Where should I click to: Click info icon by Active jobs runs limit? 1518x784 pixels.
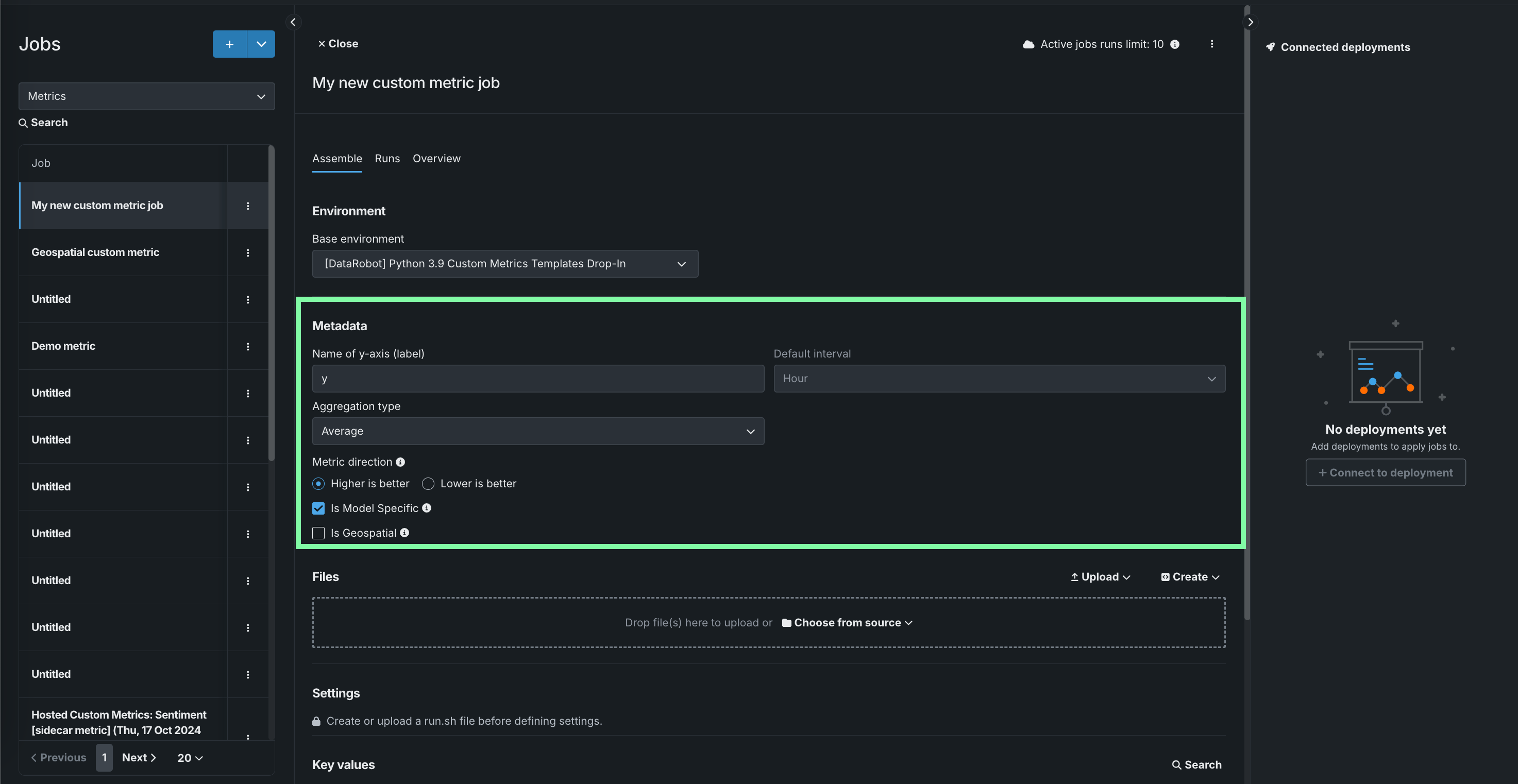[x=1174, y=44]
